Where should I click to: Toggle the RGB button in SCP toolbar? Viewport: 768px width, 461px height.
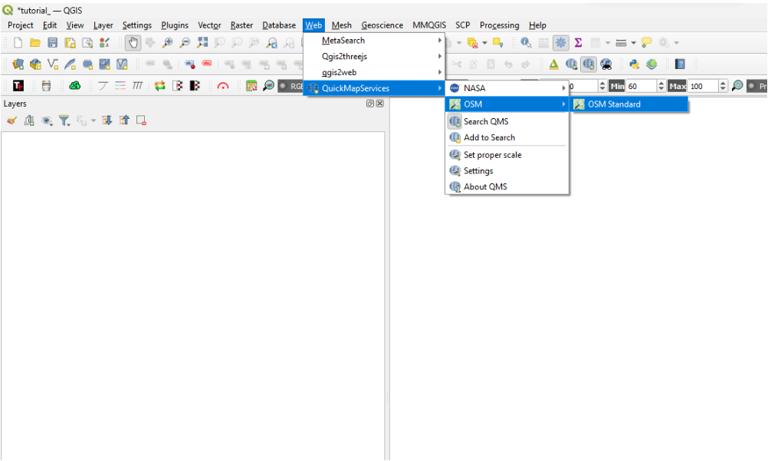tap(291, 86)
